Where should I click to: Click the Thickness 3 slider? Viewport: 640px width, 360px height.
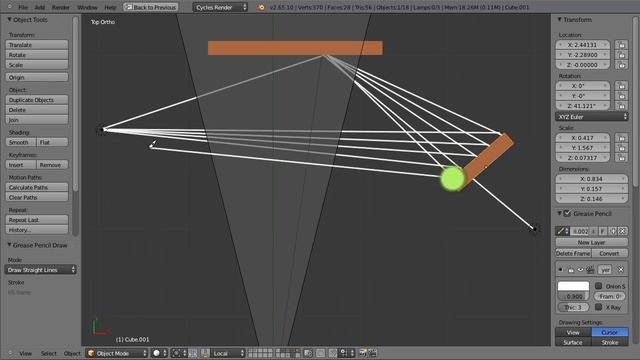point(573,307)
